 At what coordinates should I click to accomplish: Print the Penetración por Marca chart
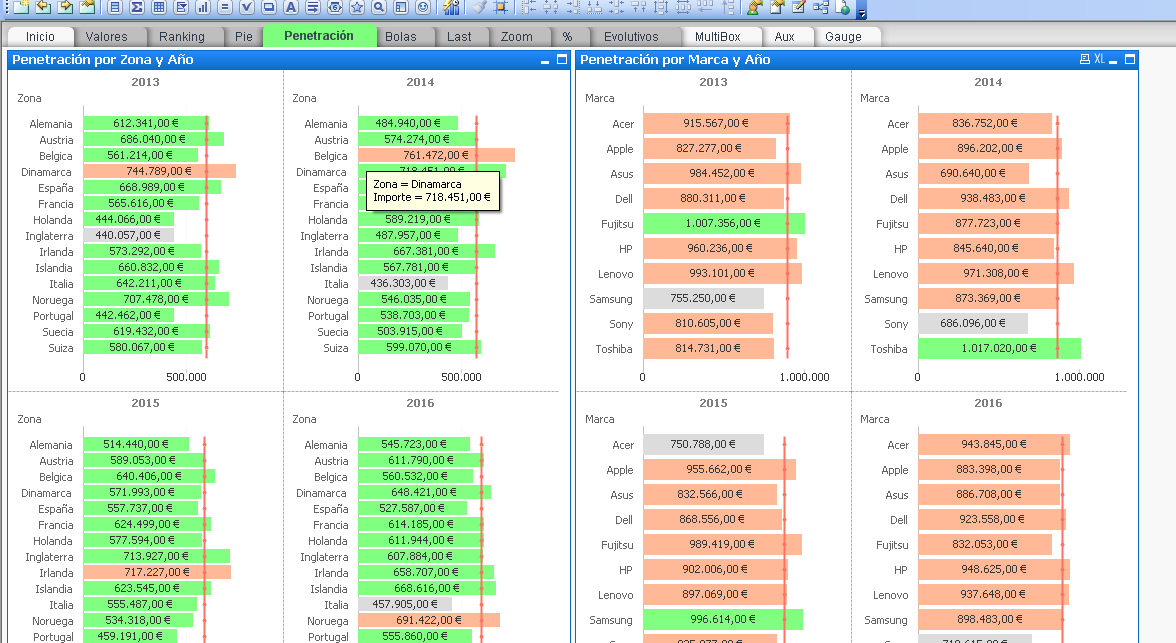(1084, 59)
